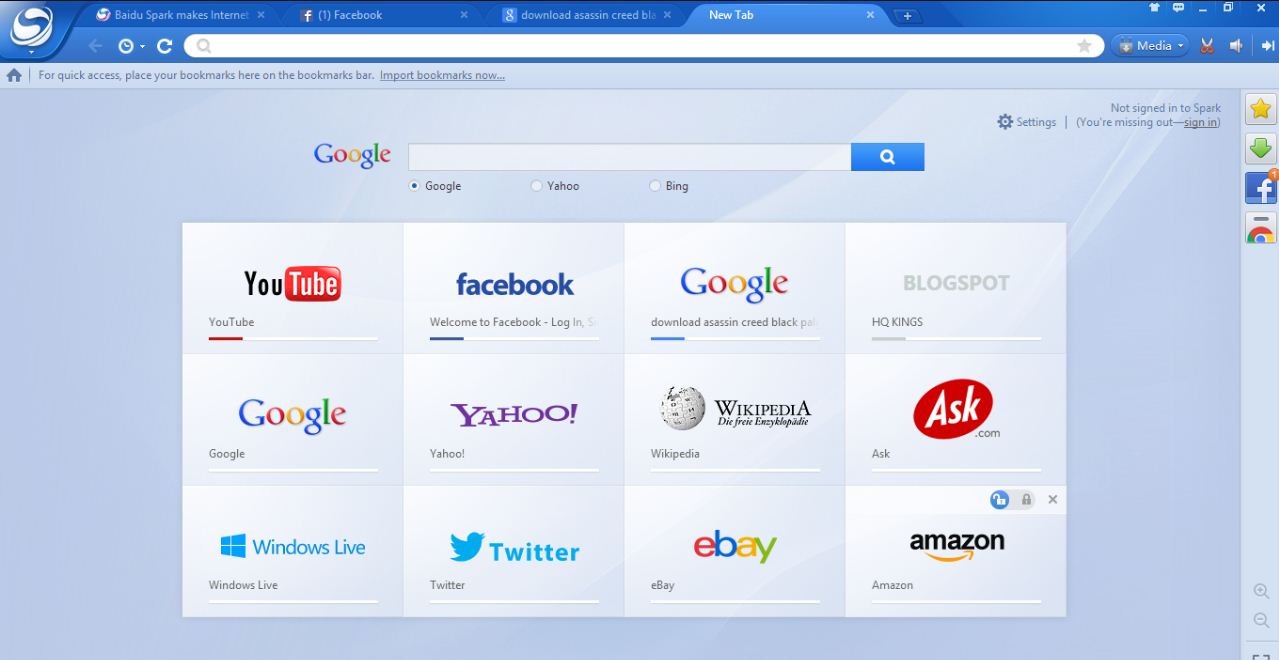Open the feedback speech bubble icon
Screen dimensions: 1279x660
[x=1179, y=8]
